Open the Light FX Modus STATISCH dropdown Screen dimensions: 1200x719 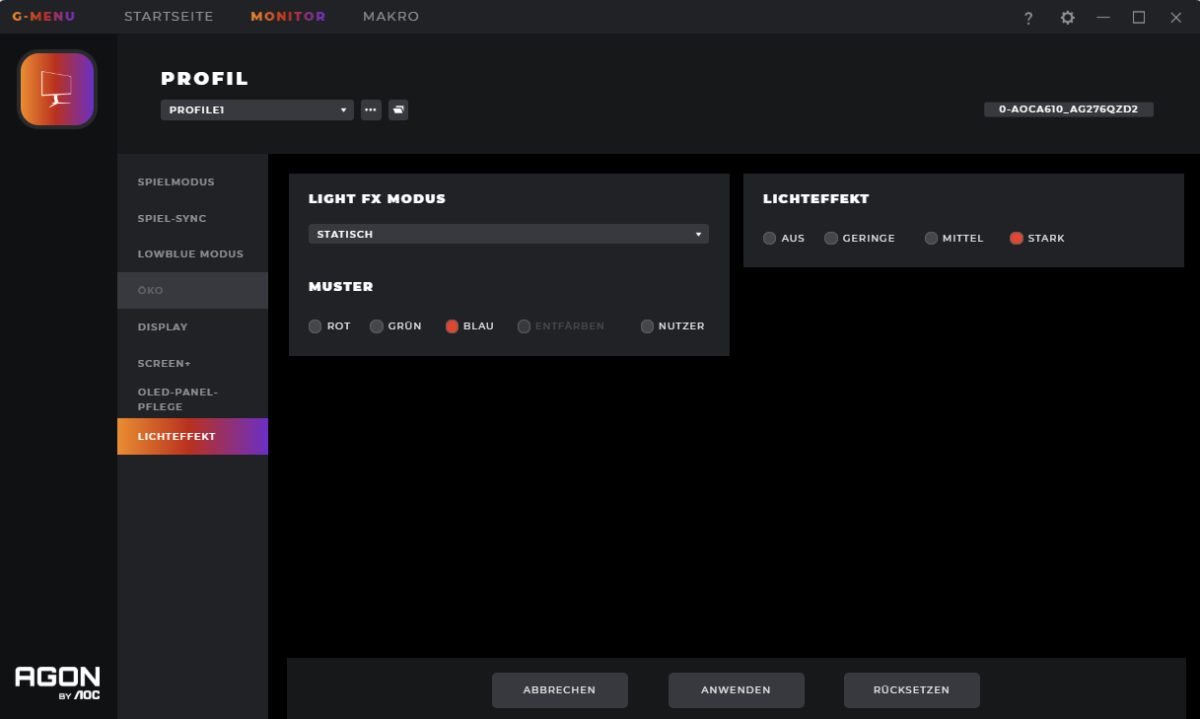508,234
